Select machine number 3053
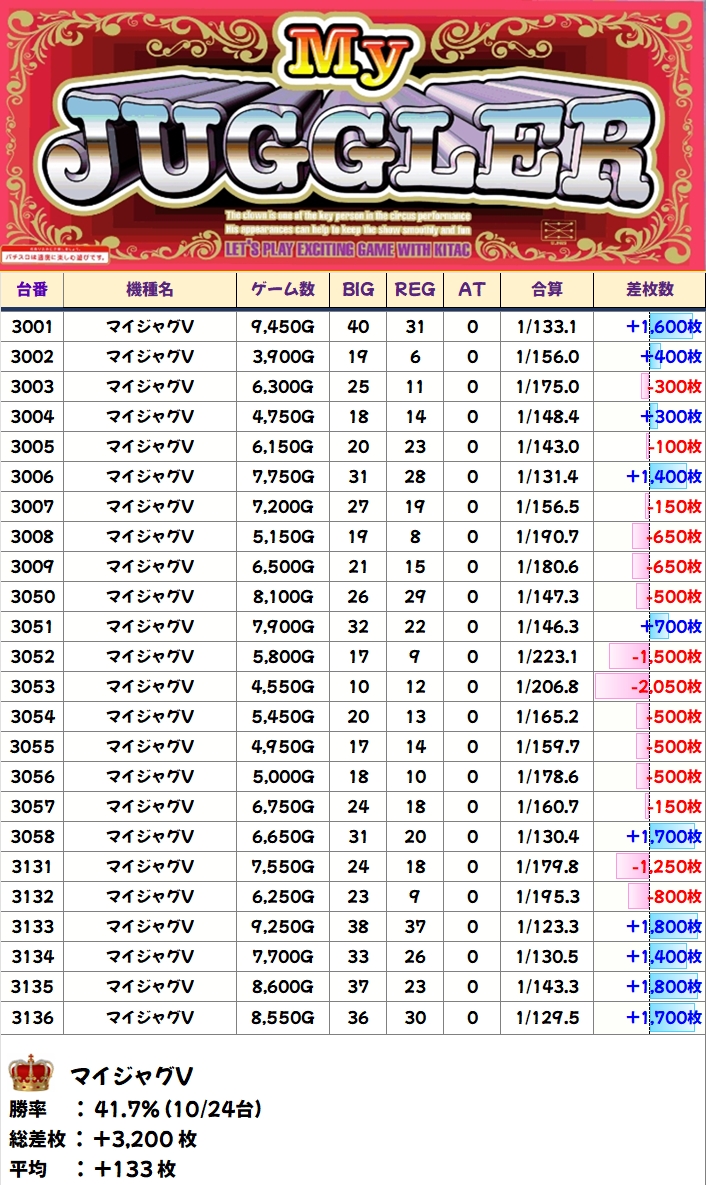Screen dimensions: 706x1185 click(x=32, y=687)
